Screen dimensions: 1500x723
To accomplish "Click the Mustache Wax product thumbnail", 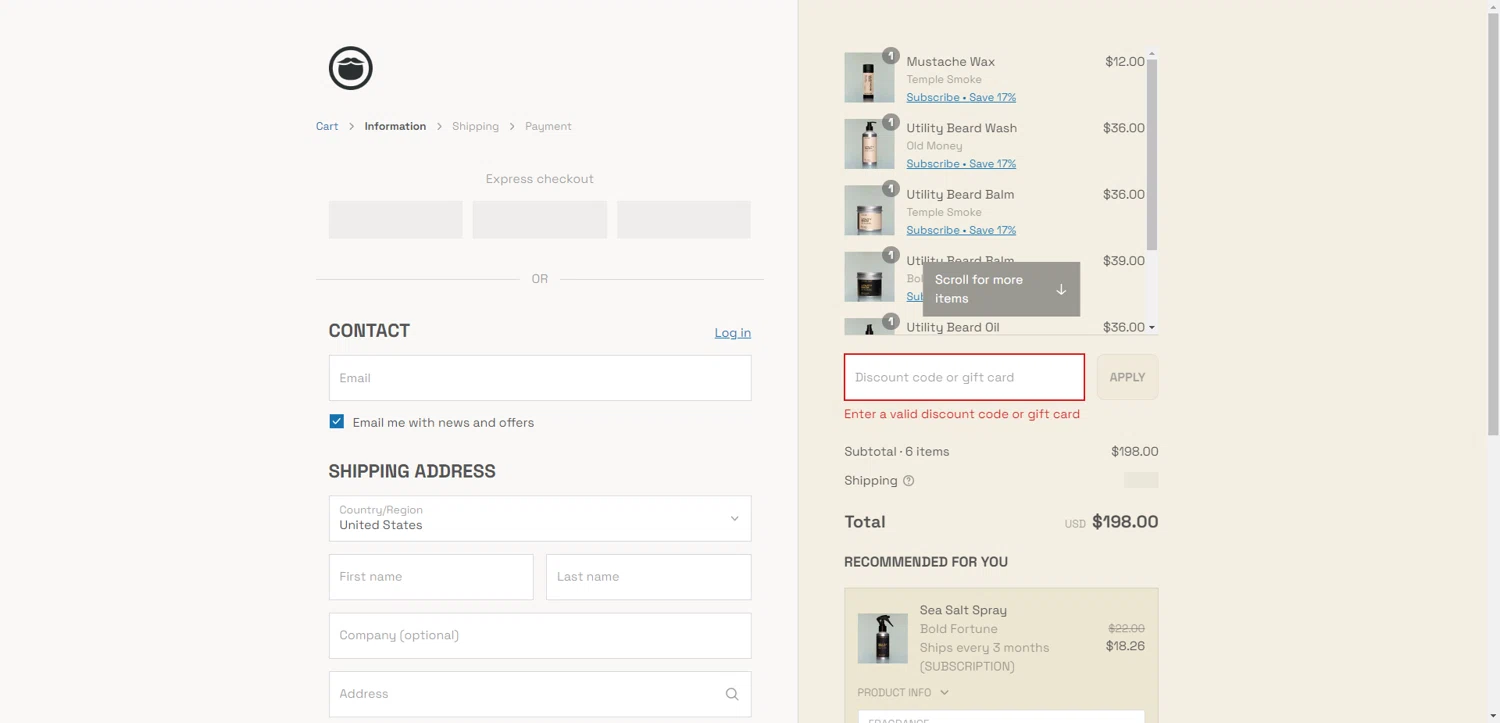I will (x=869, y=78).
